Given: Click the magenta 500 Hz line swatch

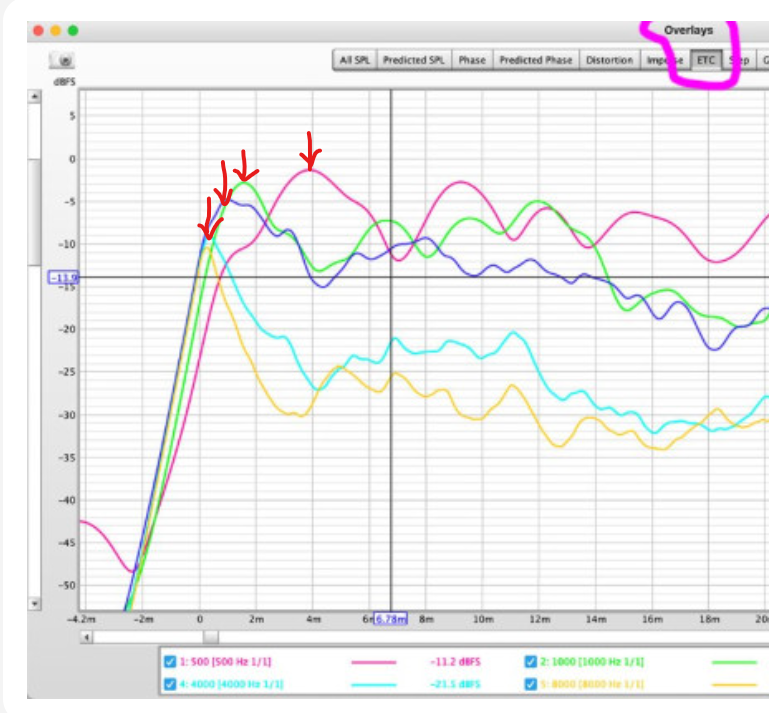Looking at the screenshot, I should 374,662.
